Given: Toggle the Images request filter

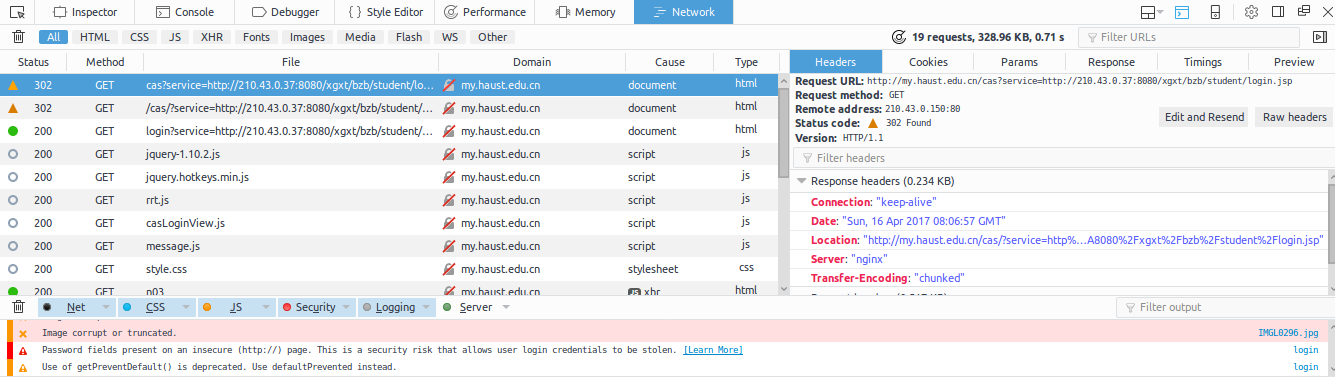Looking at the screenshot, I should coord(307,37).
